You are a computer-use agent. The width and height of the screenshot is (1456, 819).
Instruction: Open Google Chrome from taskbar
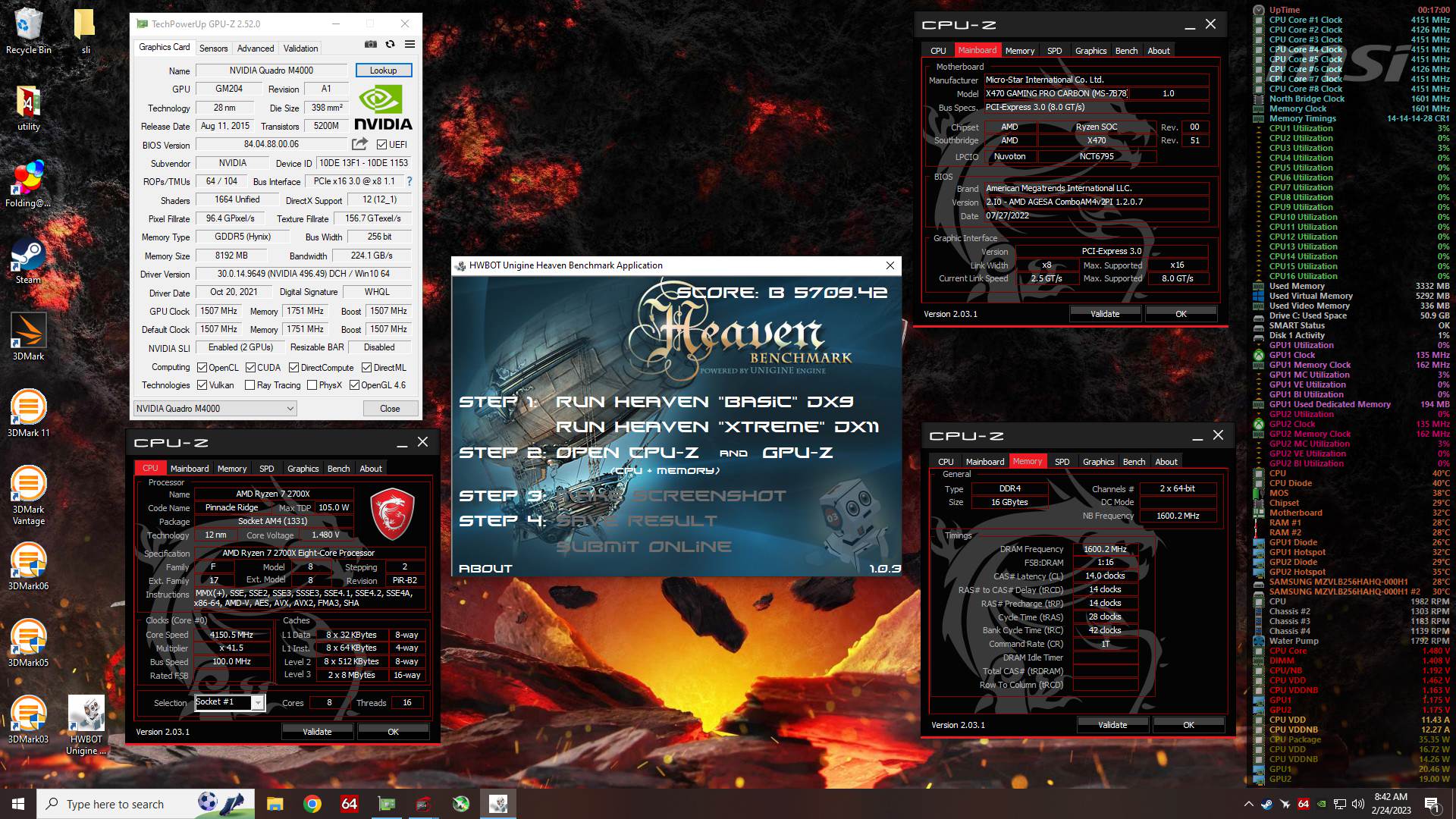[312, 804]
